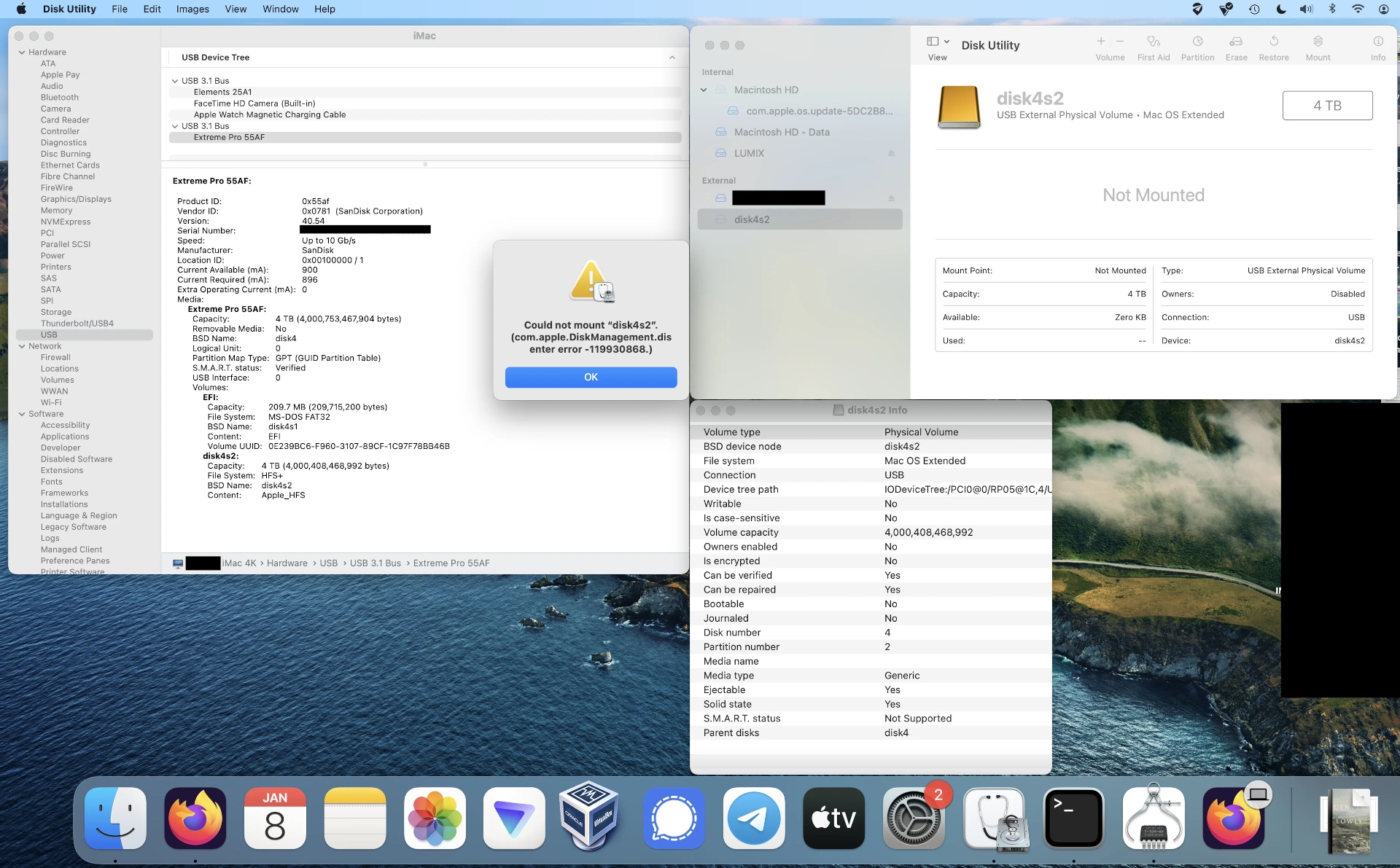Screen dimensions: 1400x868
Task: Click Extreme Pro 55AF in path bar
Action: [x=451, y=563]
